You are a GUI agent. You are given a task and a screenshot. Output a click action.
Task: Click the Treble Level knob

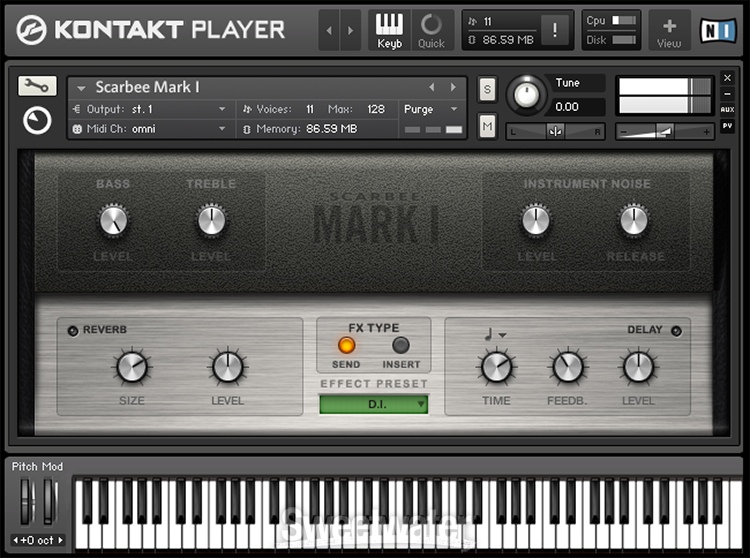[x=211, y=220]
